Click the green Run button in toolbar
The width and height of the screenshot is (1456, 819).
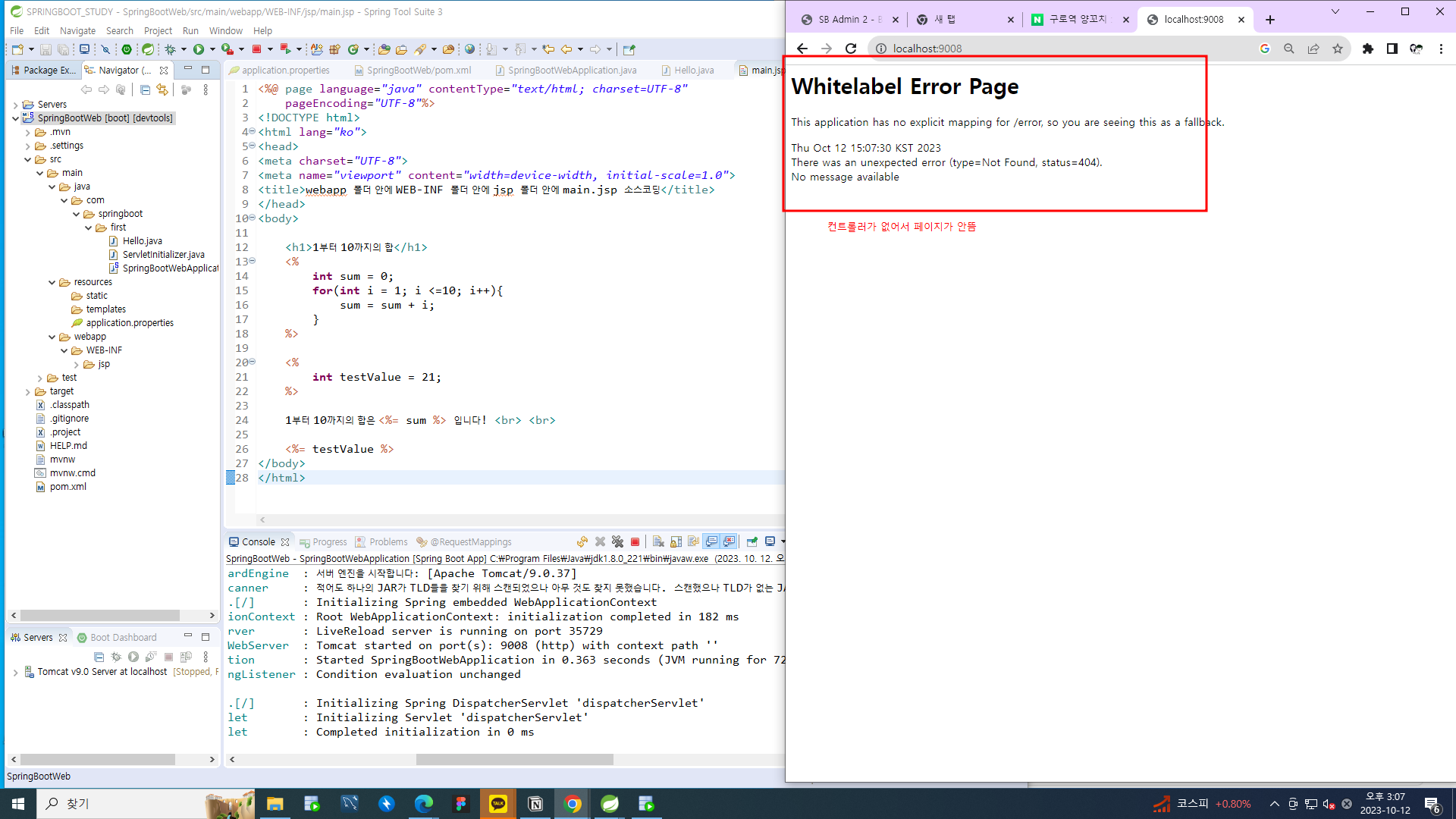pyautogui.click(x=199, y=49)
